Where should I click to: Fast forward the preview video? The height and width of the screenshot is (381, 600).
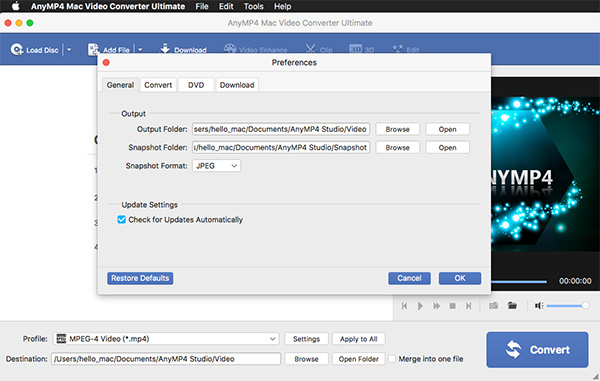(436, 306)
